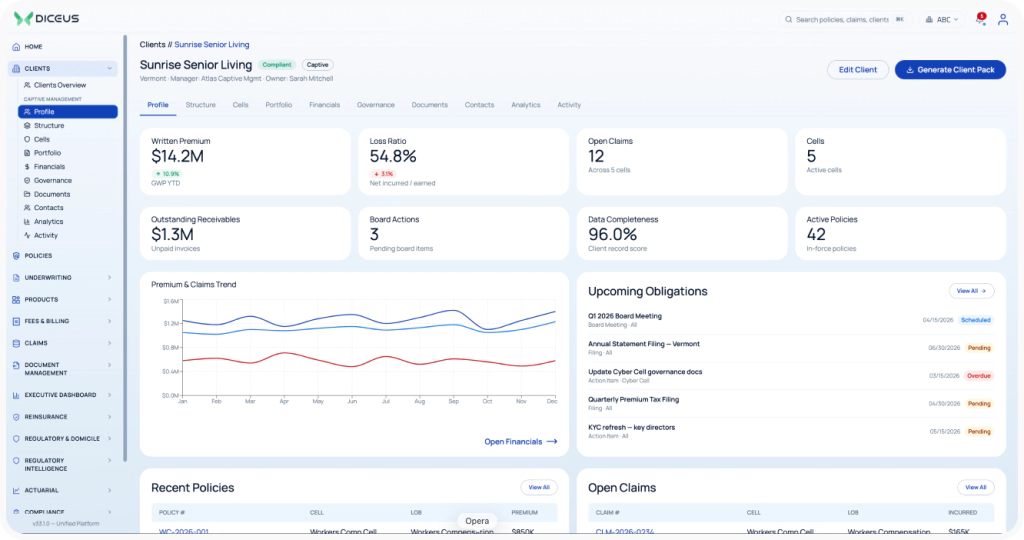Image resolution: width=1024 pixels, height=540 pixels.
Task: Click the Contacts icon in sidebar
Action: click(x=27, y=208)
